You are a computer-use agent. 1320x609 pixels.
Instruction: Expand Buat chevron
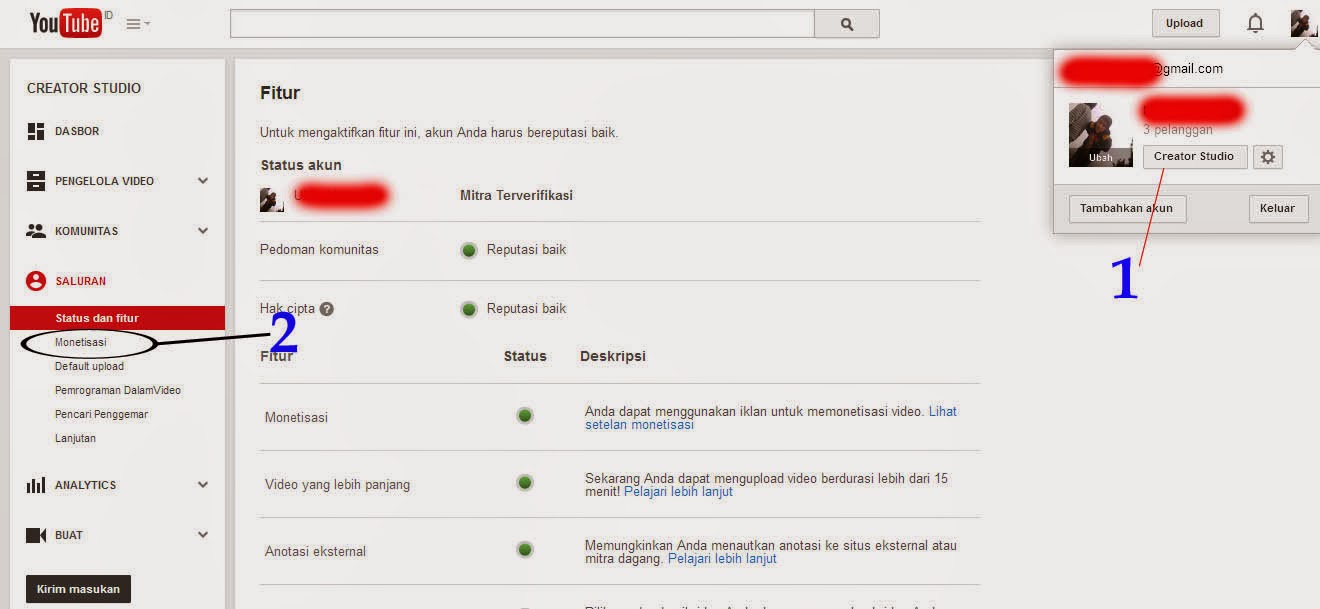203,535
